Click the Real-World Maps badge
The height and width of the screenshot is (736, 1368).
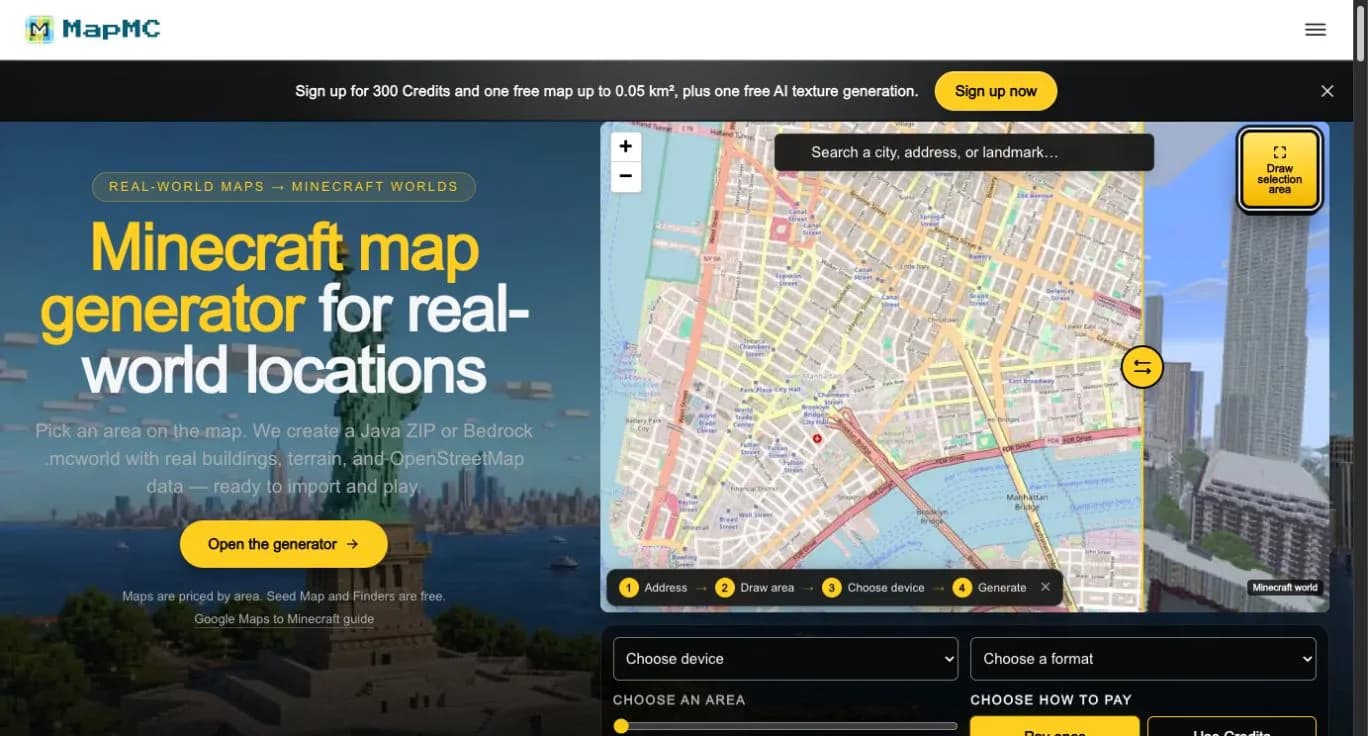pos(283,187)
